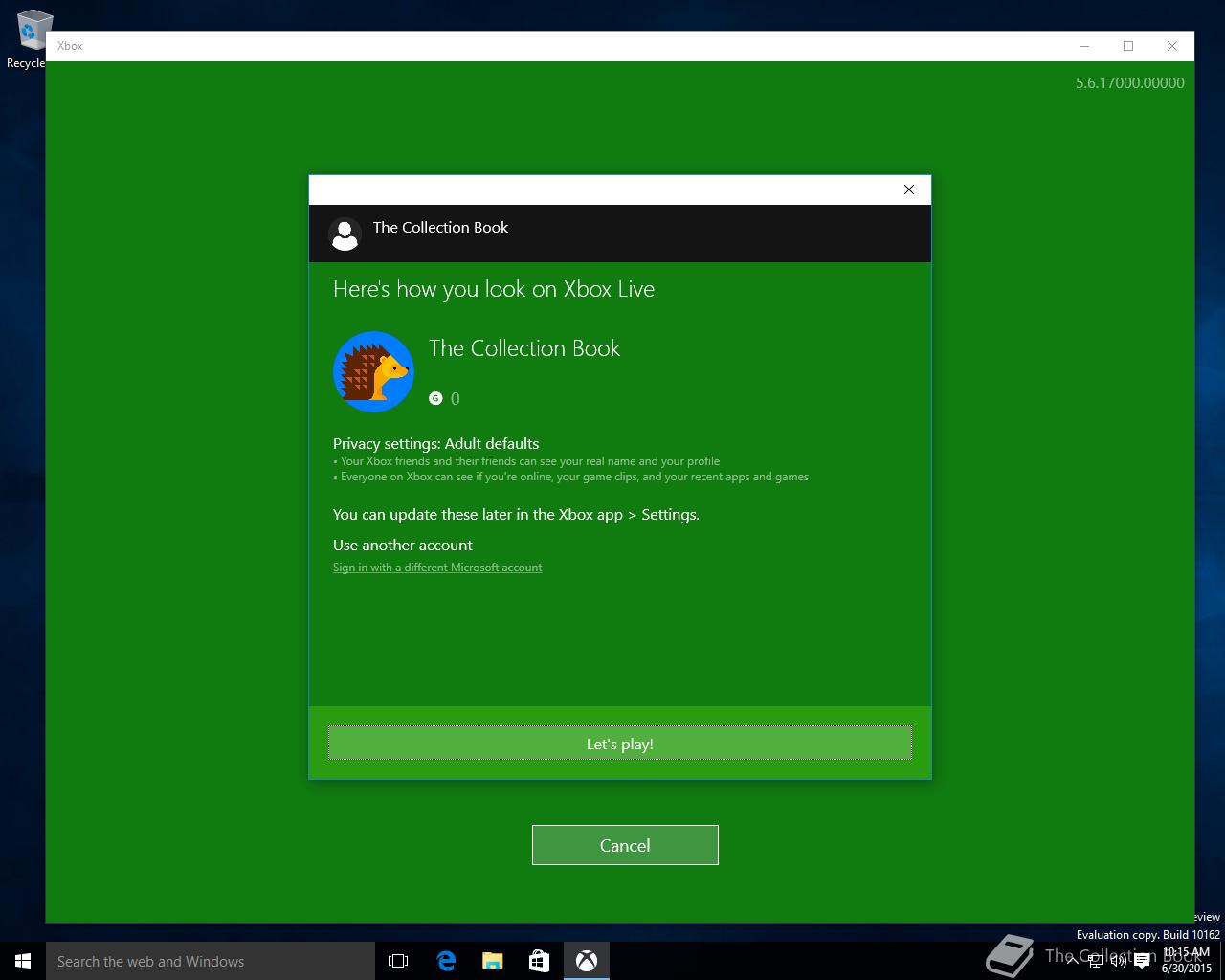This screenshot has width=1225, height=980.
Task: Click the Xbox window title text
Action: pyautogui.click(x=70, y=46)
